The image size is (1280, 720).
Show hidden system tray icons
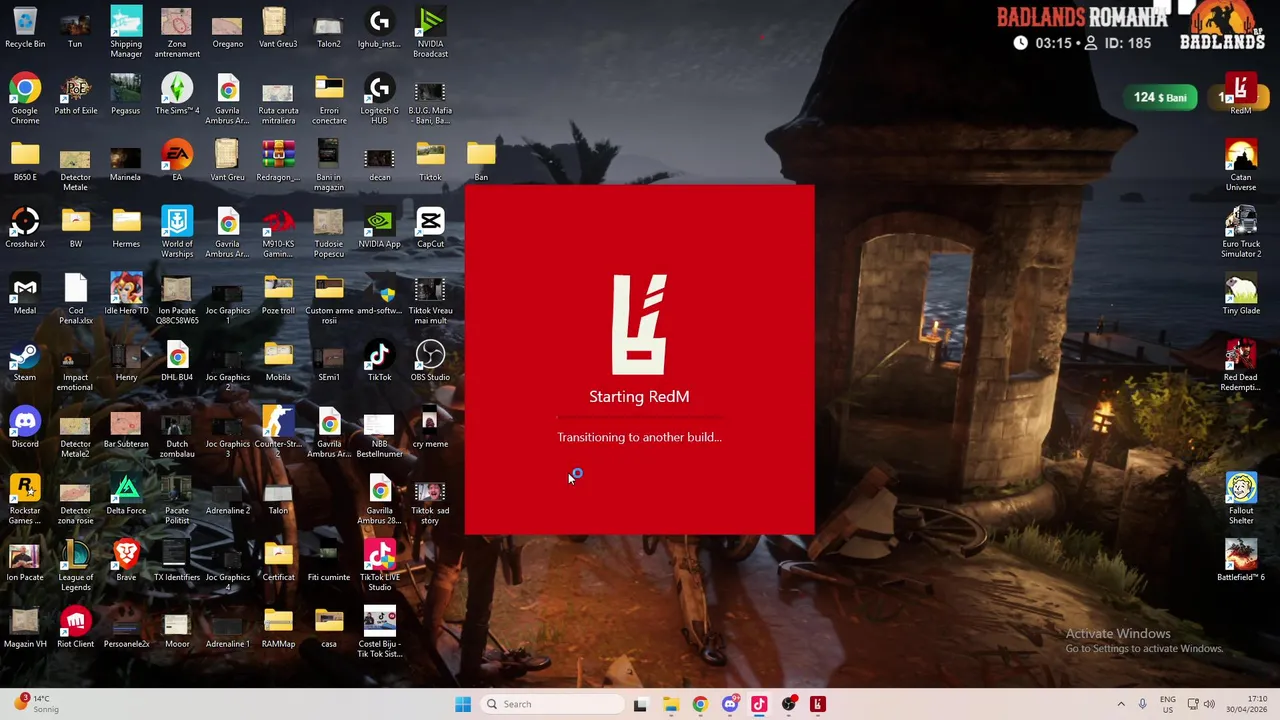coord(1121,704)
